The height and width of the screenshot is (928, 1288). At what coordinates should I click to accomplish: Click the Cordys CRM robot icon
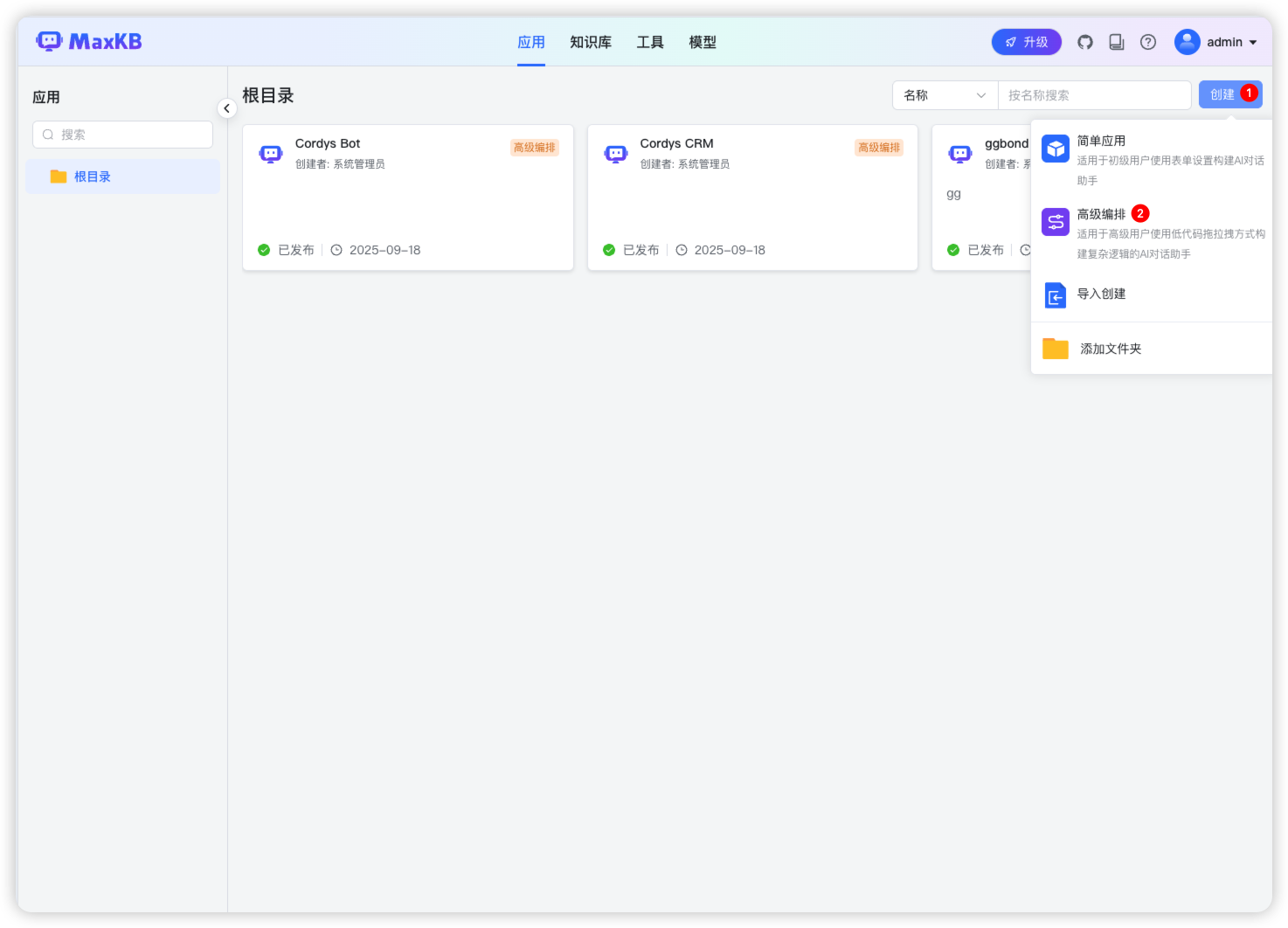[x=616, y=154]
